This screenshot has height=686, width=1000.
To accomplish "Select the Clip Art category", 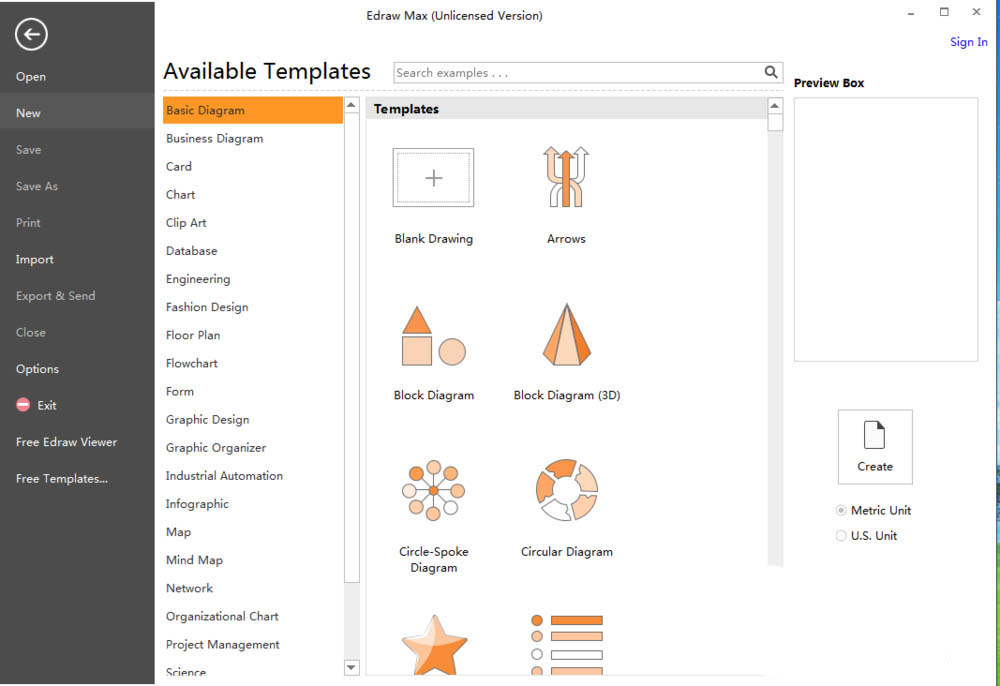I will pyautogui.click(x=253, y=223).
